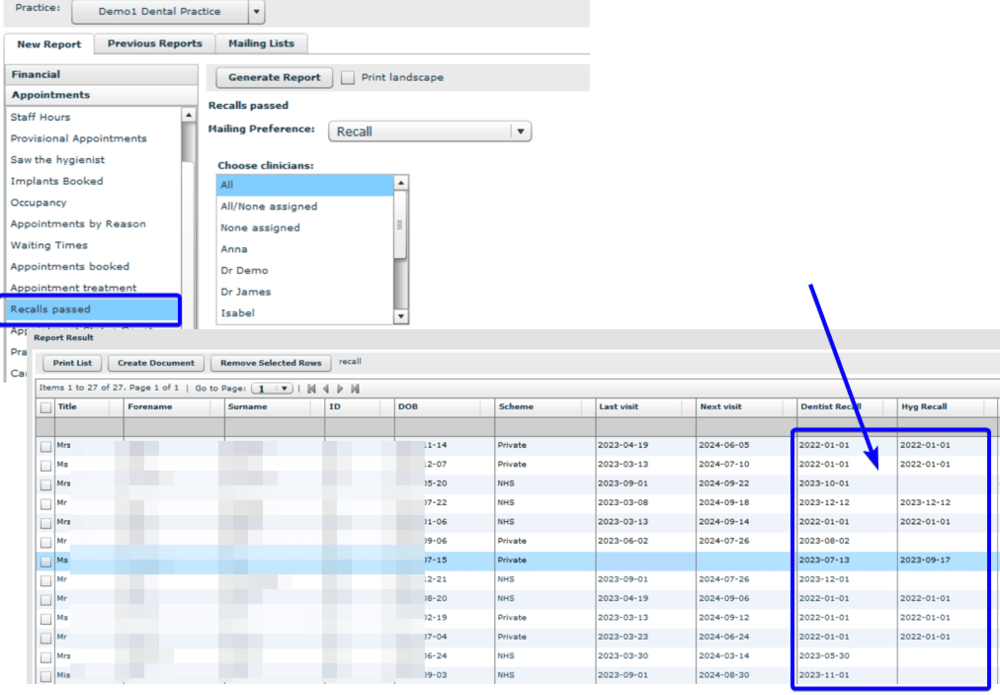This screenshot has height=695, width=1000.
Task: Tick the select-all rows header checkbox
Action: click(x=46, y=408)
